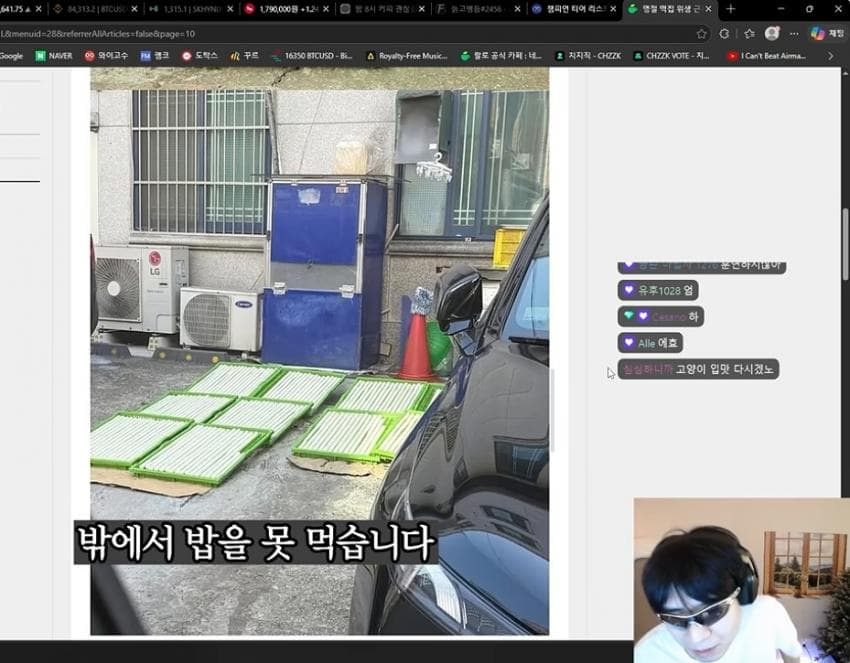Image resolution: width=850 pixels, height=663 pixels.
Task: Open the browser extensions icon
Action: tap(724, 34)
